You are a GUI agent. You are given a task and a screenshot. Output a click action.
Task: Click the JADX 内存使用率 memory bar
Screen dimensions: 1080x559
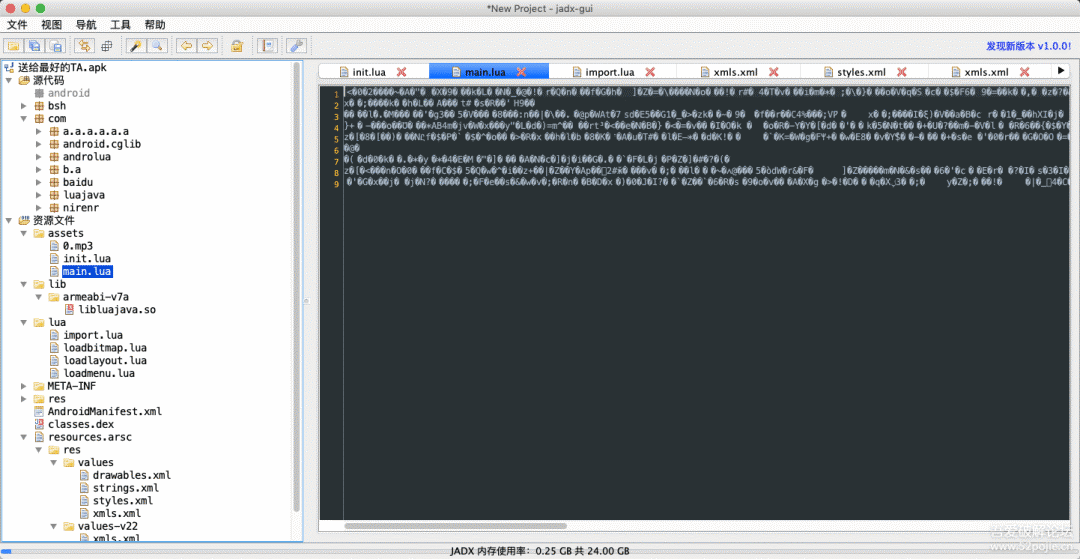(540, 551)
